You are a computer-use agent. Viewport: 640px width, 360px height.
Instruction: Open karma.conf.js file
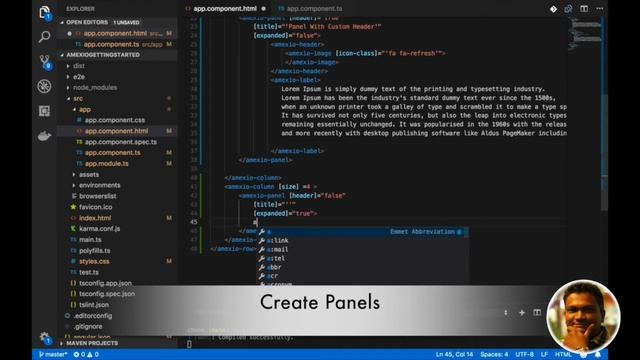[100, 229]
